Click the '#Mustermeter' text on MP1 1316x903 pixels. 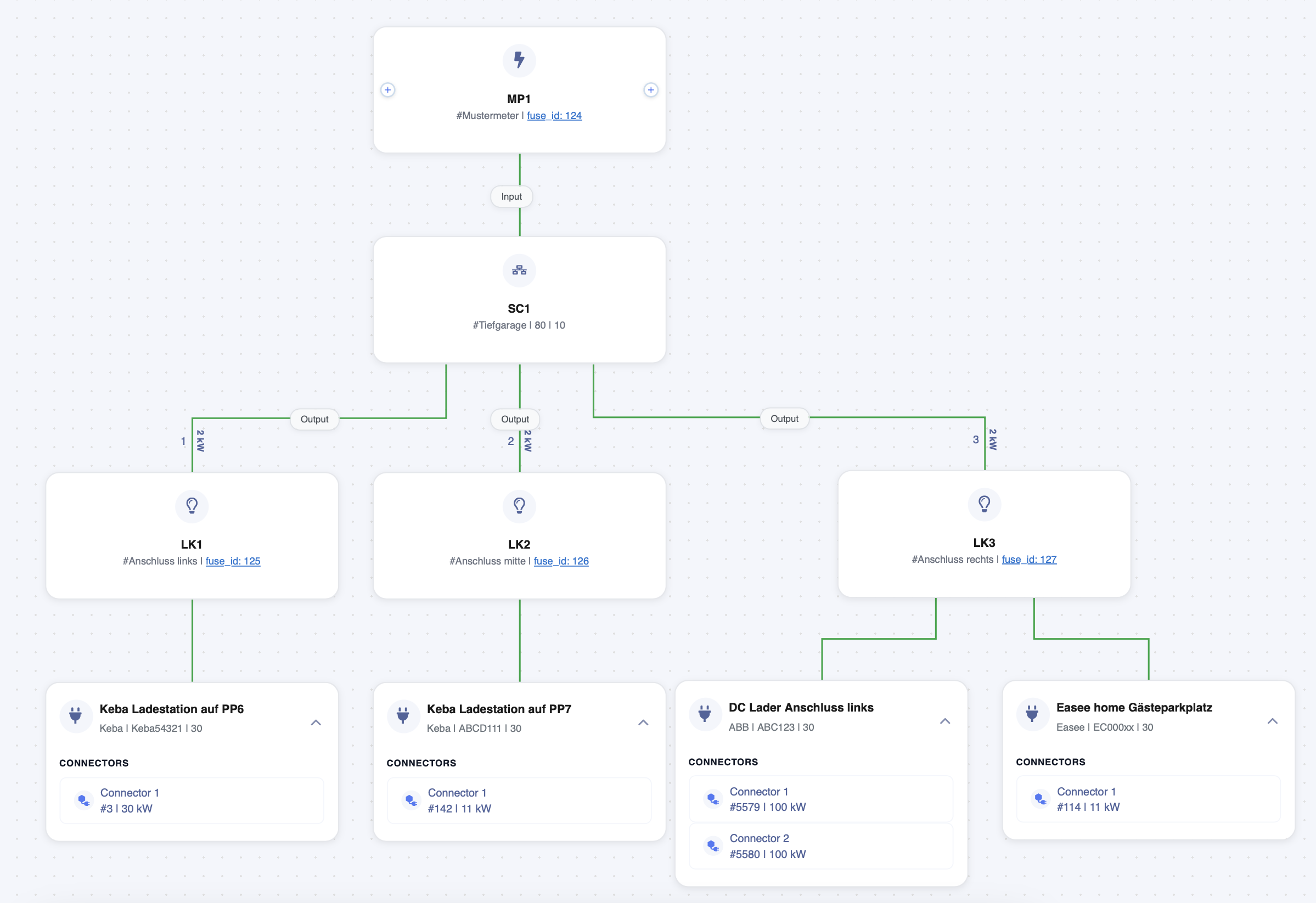(487, 116)
